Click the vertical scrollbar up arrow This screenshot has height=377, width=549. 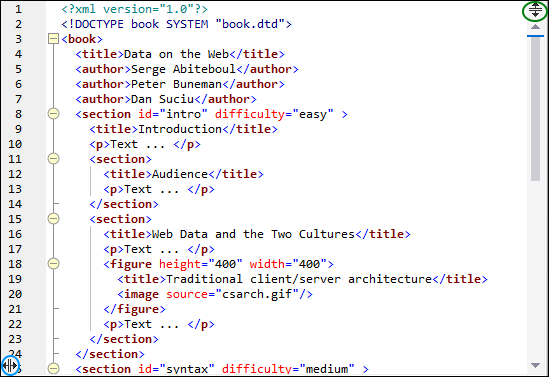point(535,27)
